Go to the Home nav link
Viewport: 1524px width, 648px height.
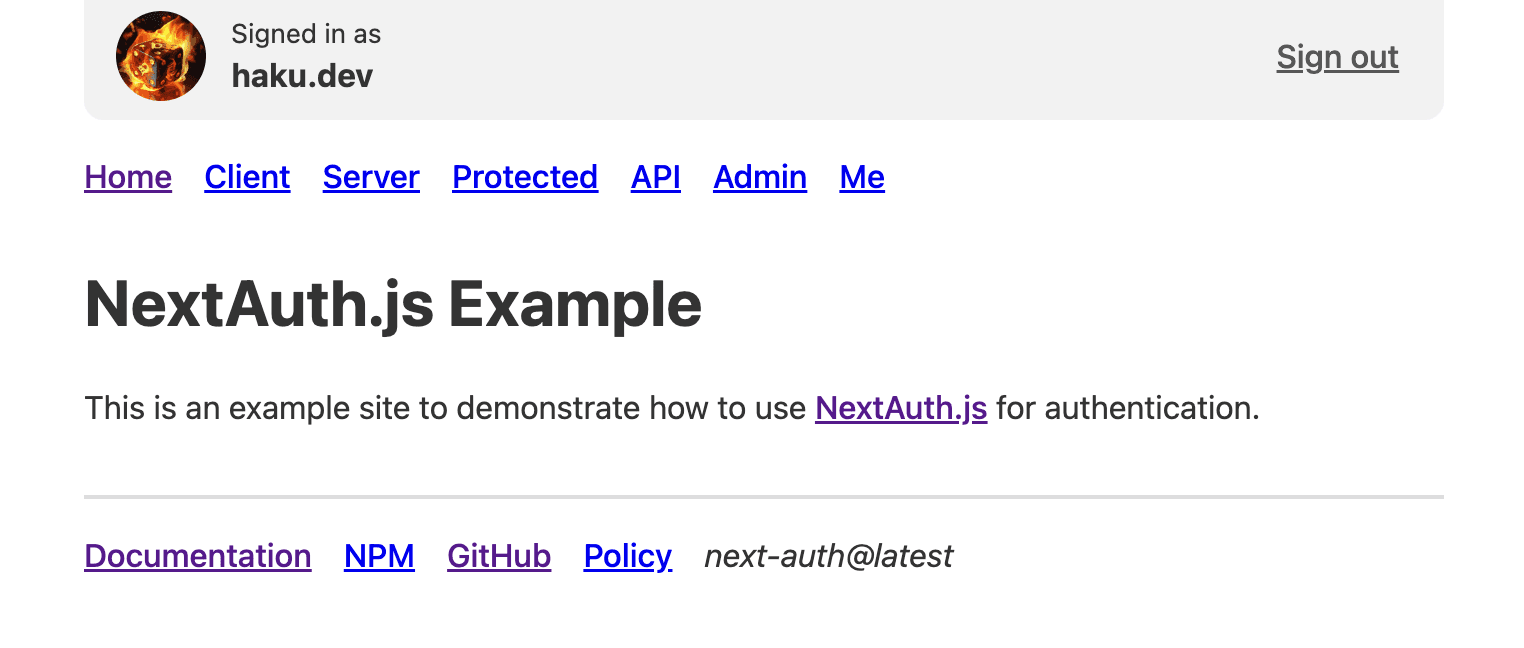[x=128, y=177]
